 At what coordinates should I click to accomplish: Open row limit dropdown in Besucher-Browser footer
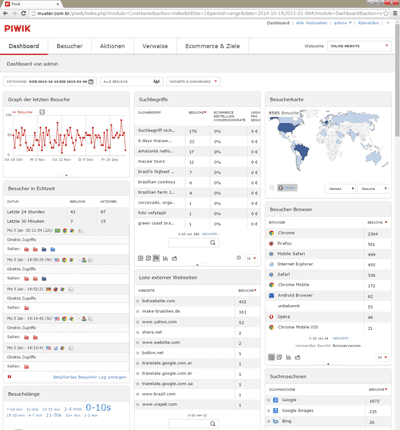pyautogui.click(x=382, y=357)
